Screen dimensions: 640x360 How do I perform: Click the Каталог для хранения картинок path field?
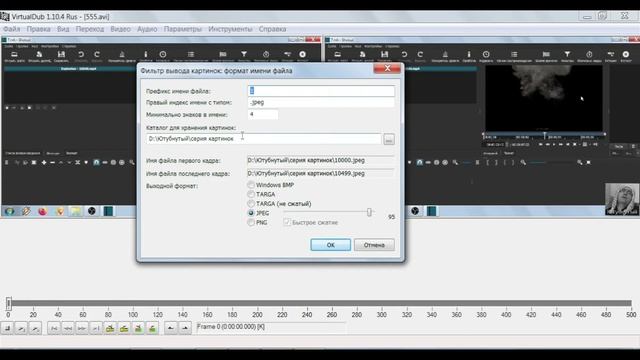tap(264, 139)
